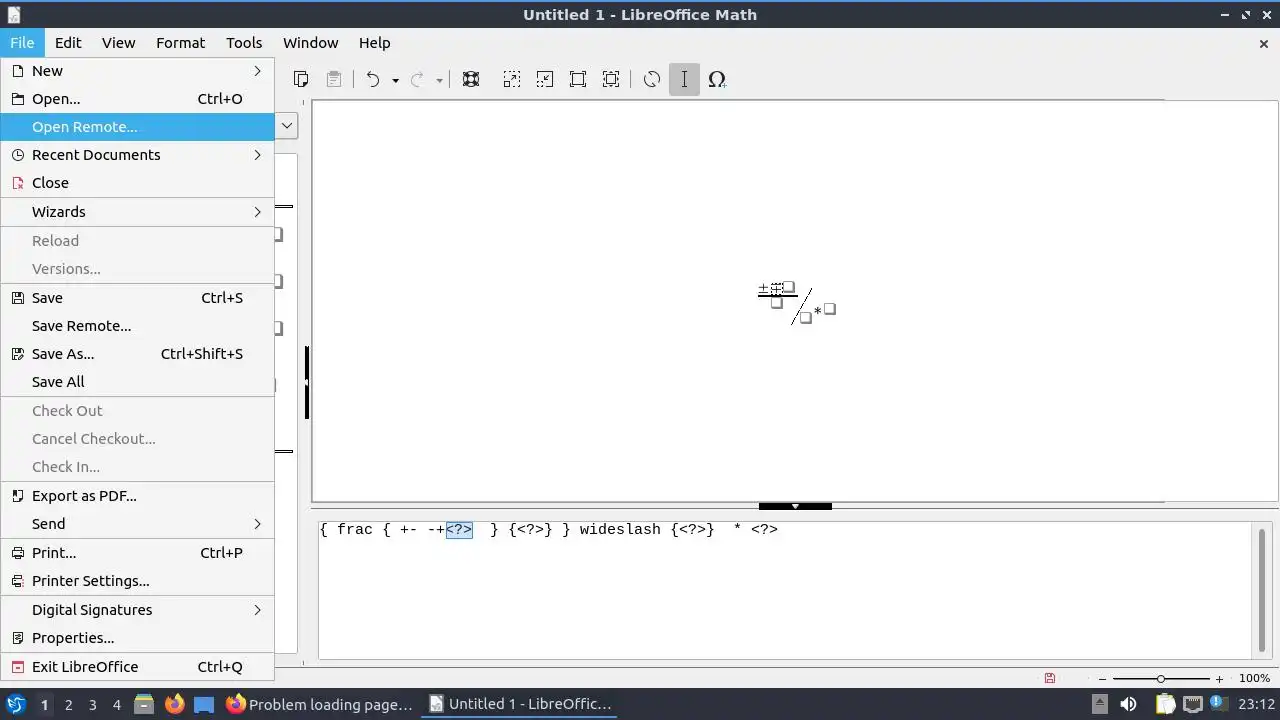Choose Save As... from the menu

click(137, 354)
